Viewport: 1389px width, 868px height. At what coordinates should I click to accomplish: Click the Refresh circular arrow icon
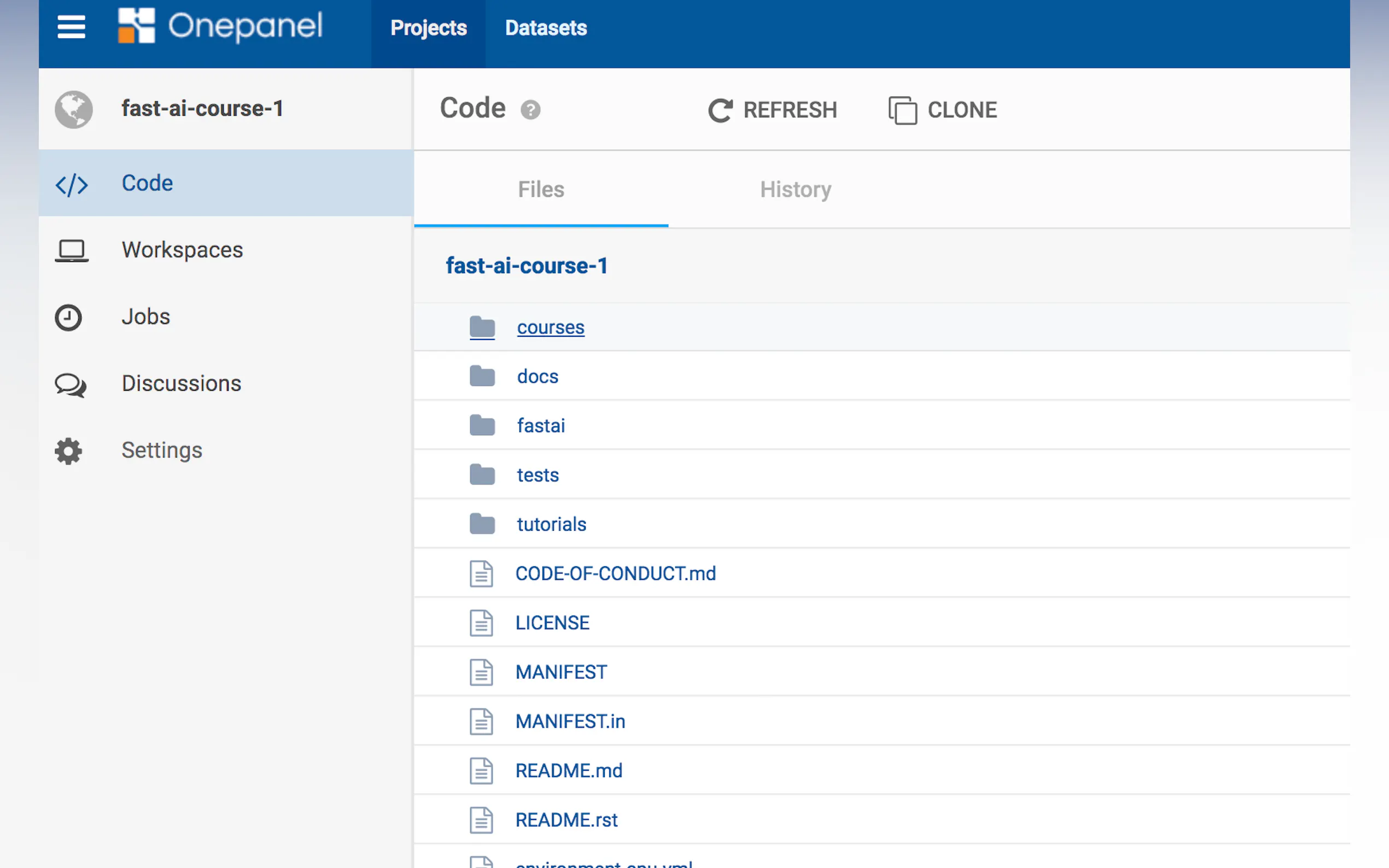720,110
